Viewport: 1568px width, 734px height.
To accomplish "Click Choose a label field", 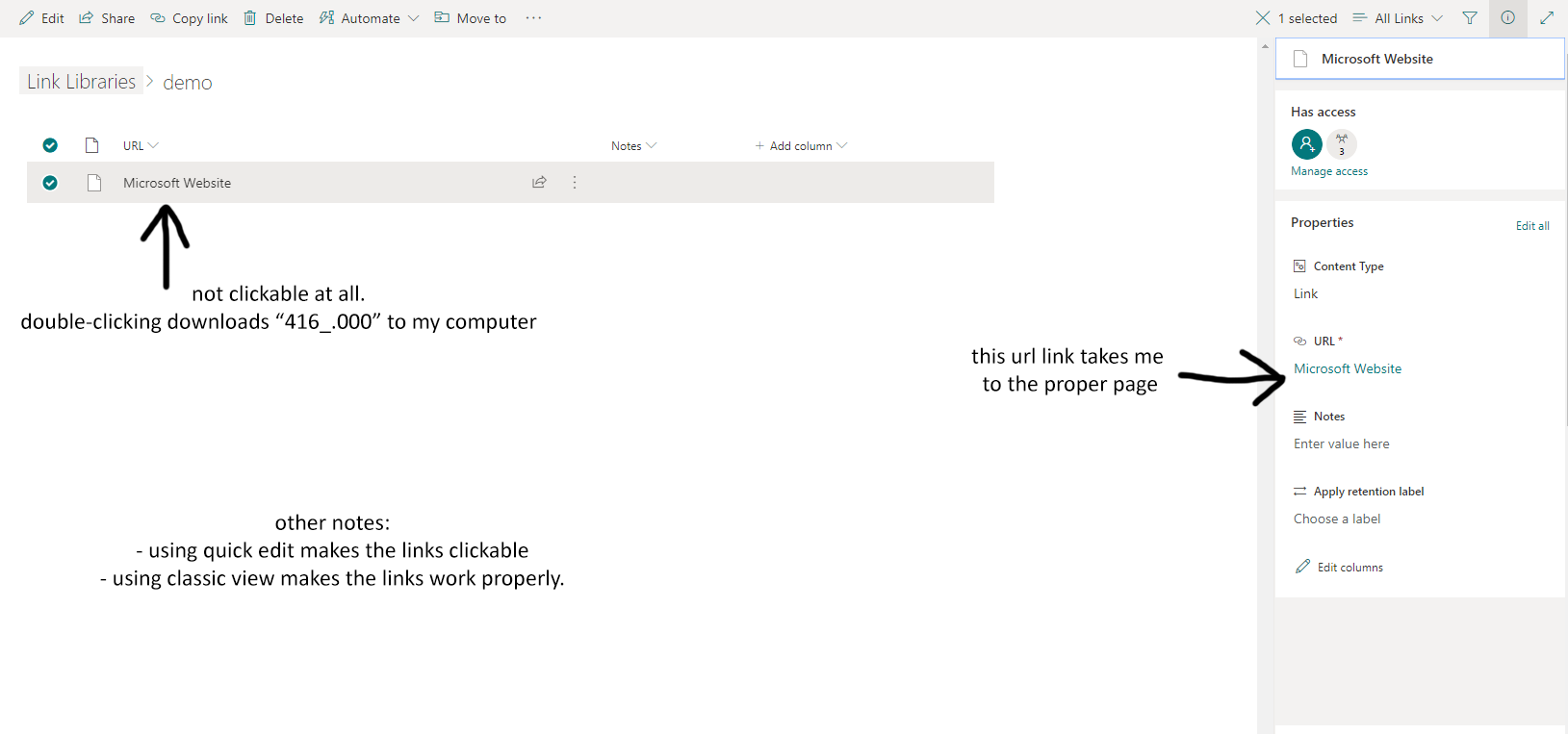I will click(1337, 519).
